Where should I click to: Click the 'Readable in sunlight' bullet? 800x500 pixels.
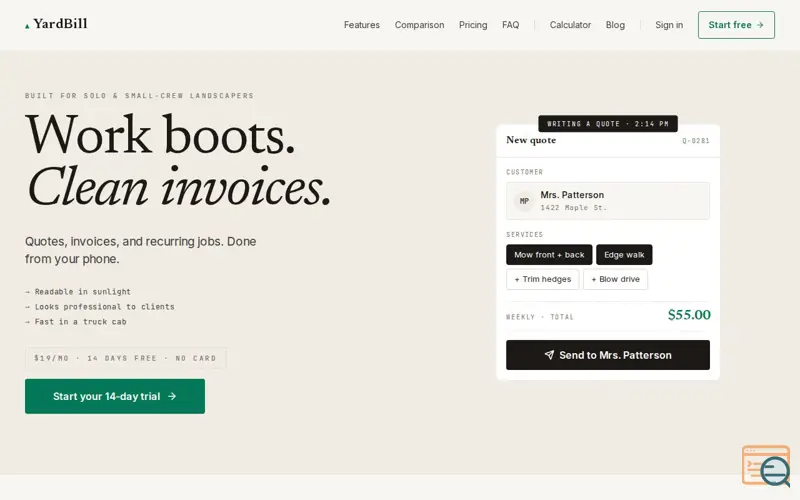click(x=78, y=292)
